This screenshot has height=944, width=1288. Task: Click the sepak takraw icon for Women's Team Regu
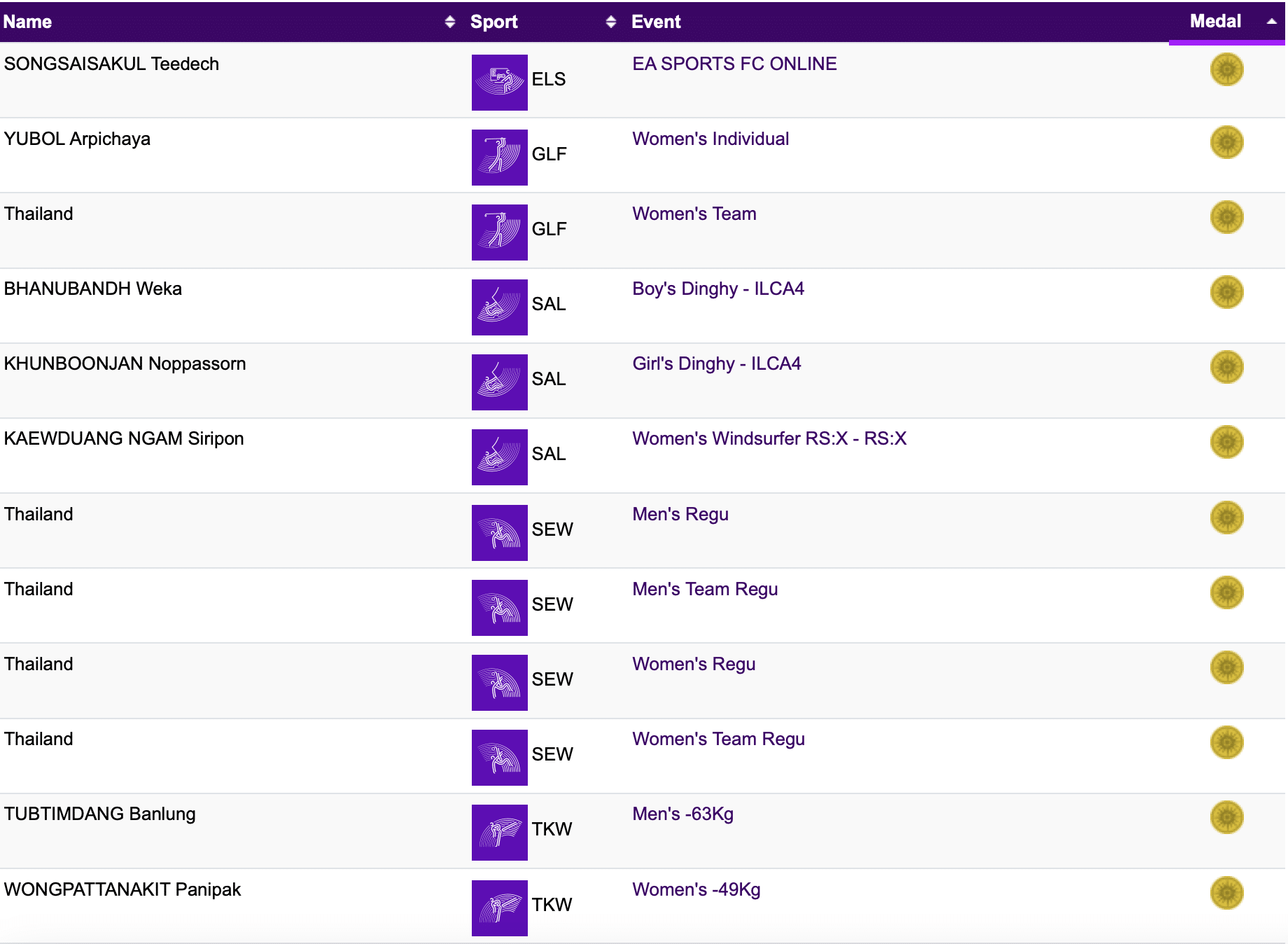pyautogui.click(x=499, y=758)
